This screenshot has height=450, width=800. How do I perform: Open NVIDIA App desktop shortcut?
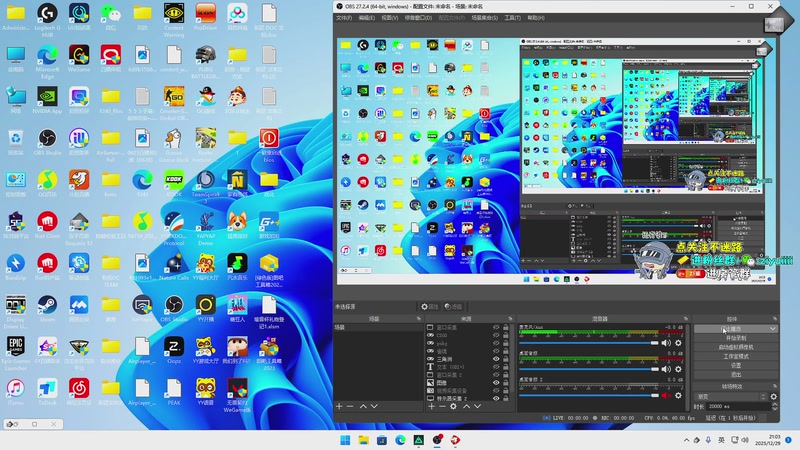pos(47,101)
